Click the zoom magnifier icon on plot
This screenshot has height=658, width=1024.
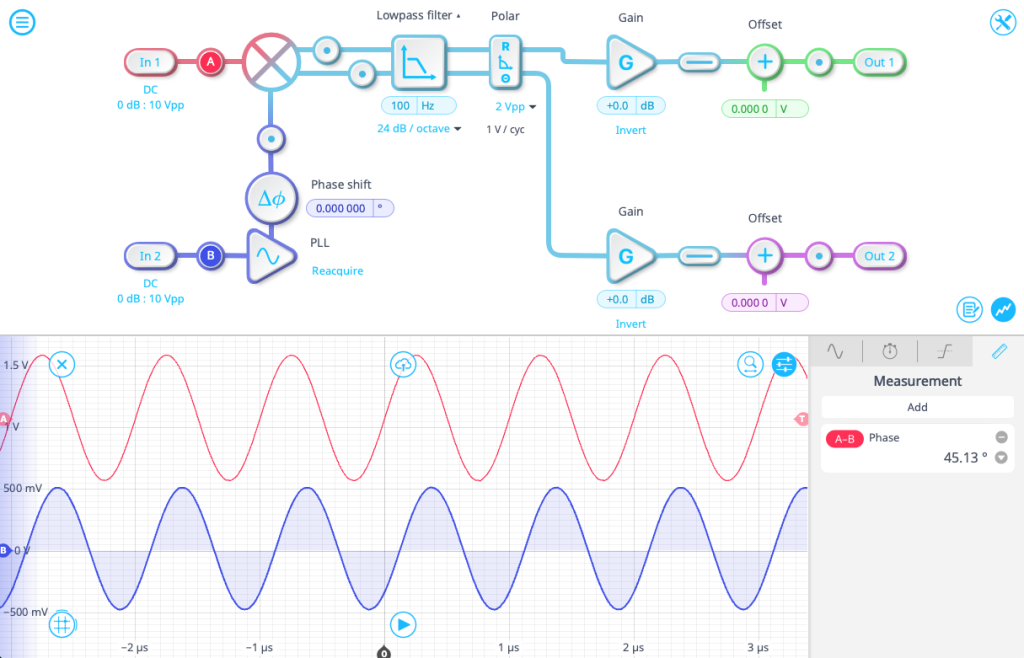pyautogui.click(x=750, y=364)
